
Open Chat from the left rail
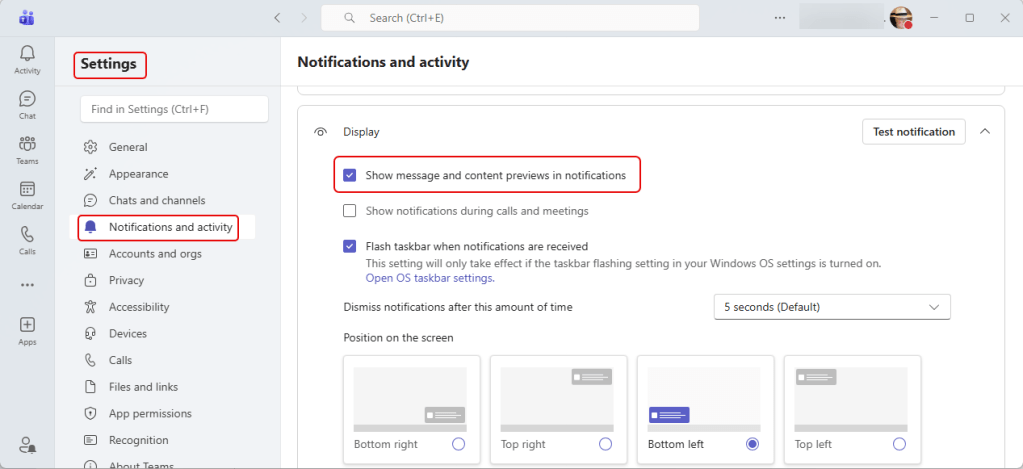point(27,104)
